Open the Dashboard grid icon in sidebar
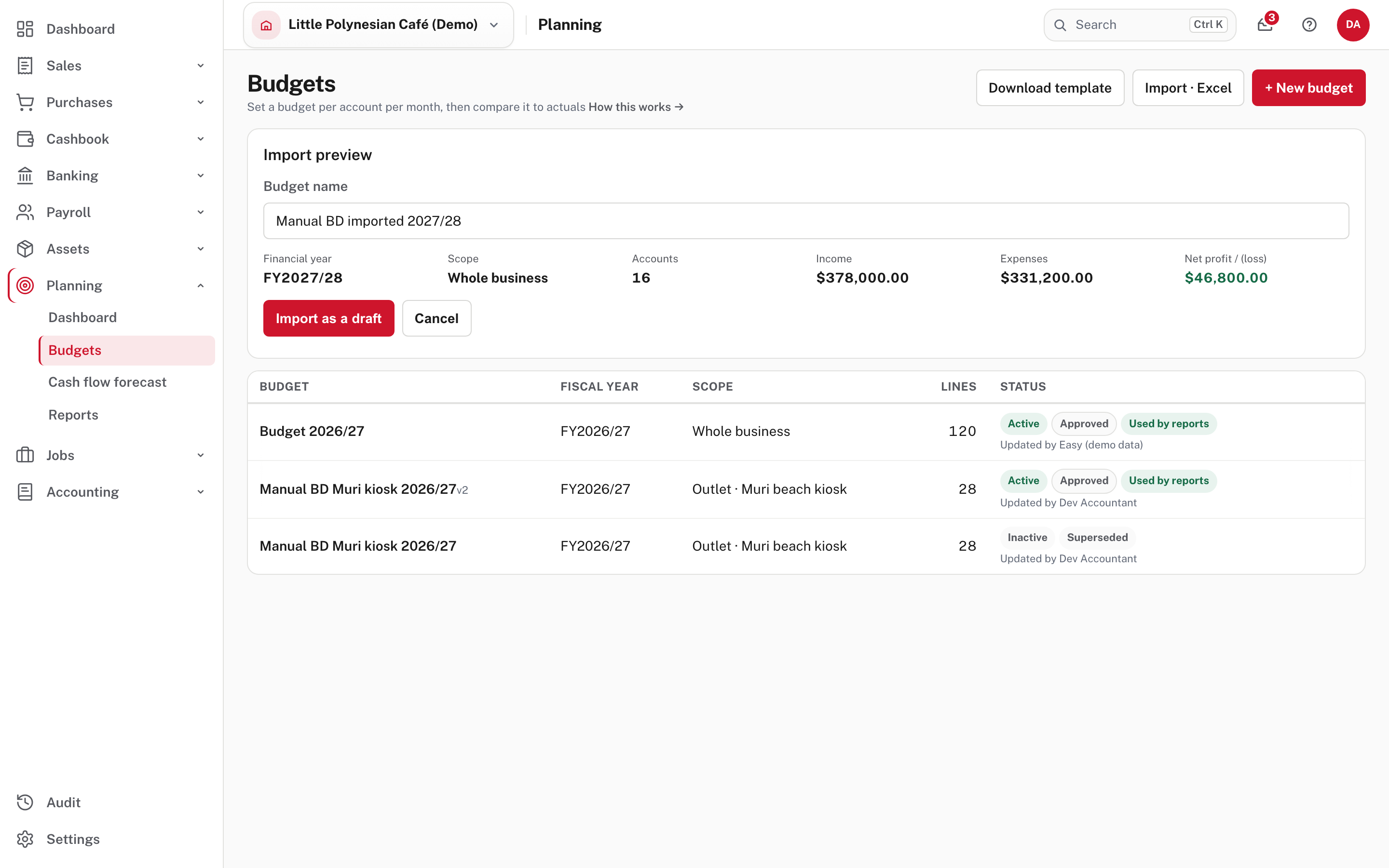The width and height of the screenshot is (1389, 868). (25, 29)
